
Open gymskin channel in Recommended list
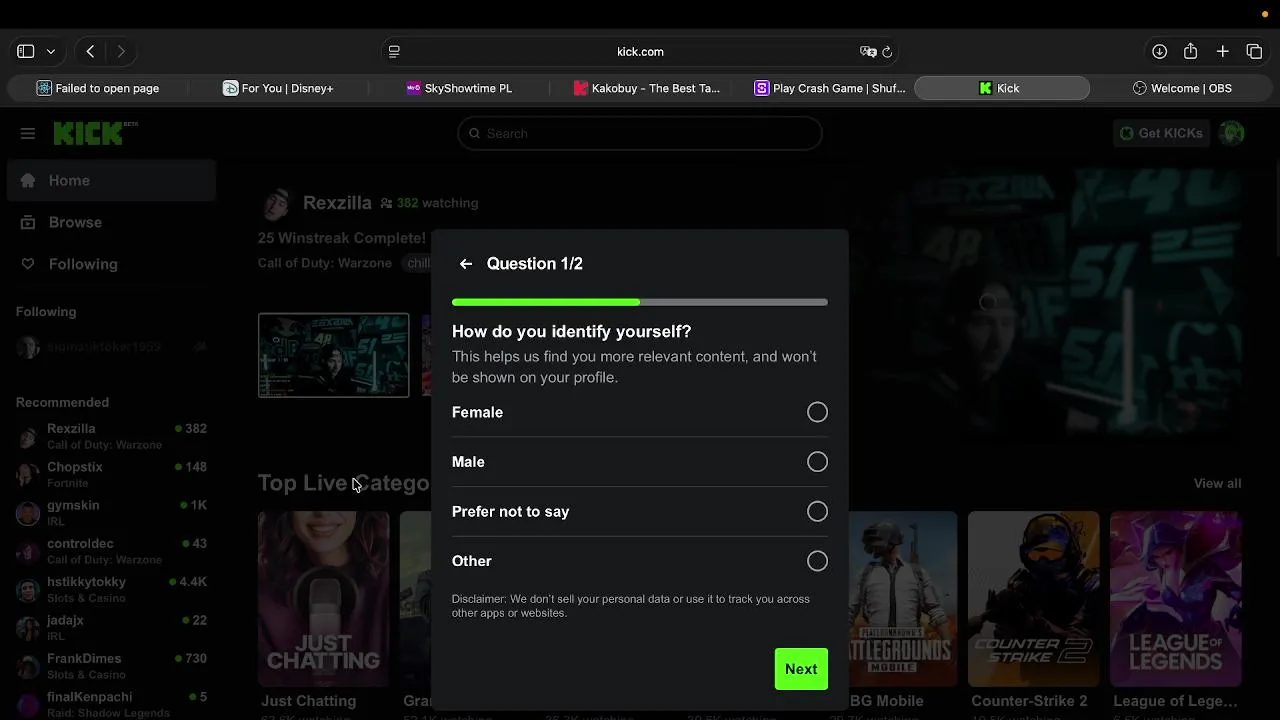pos(111,513)
